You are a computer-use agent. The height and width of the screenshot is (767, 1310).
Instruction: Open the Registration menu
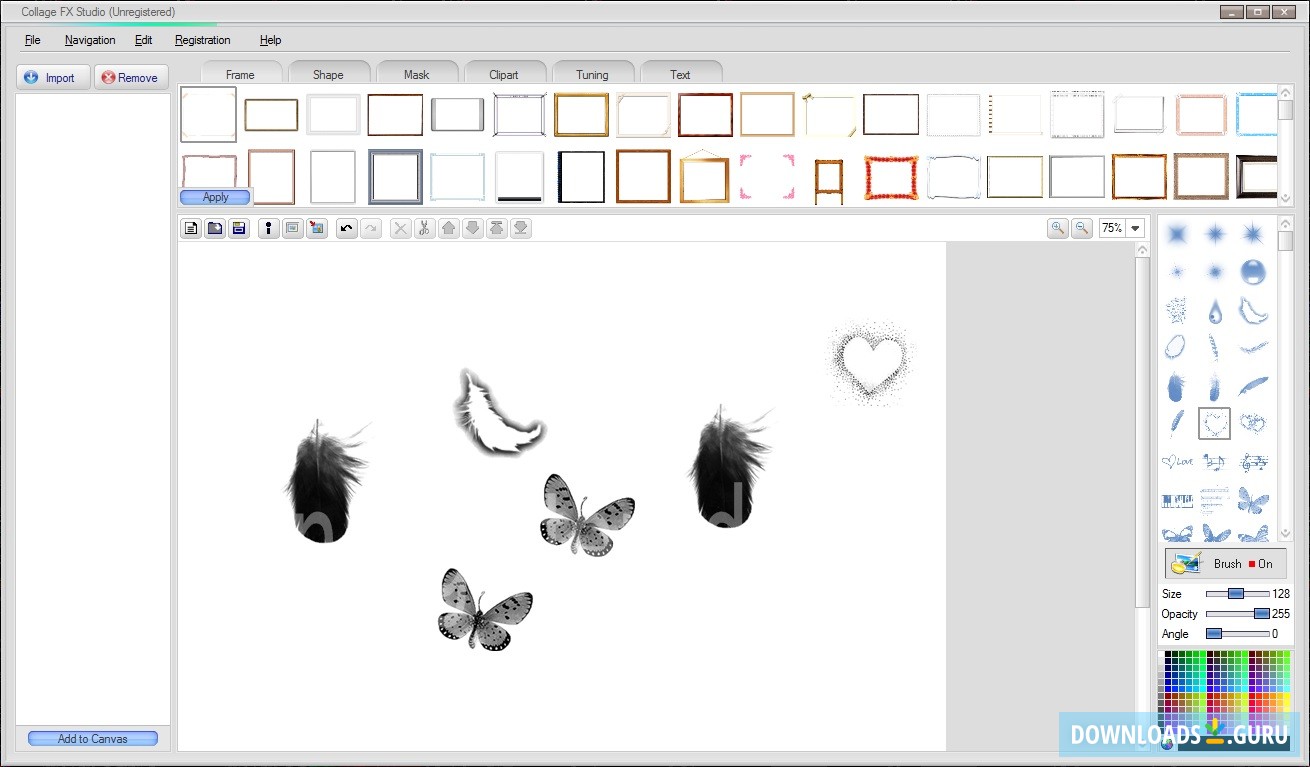202,40
